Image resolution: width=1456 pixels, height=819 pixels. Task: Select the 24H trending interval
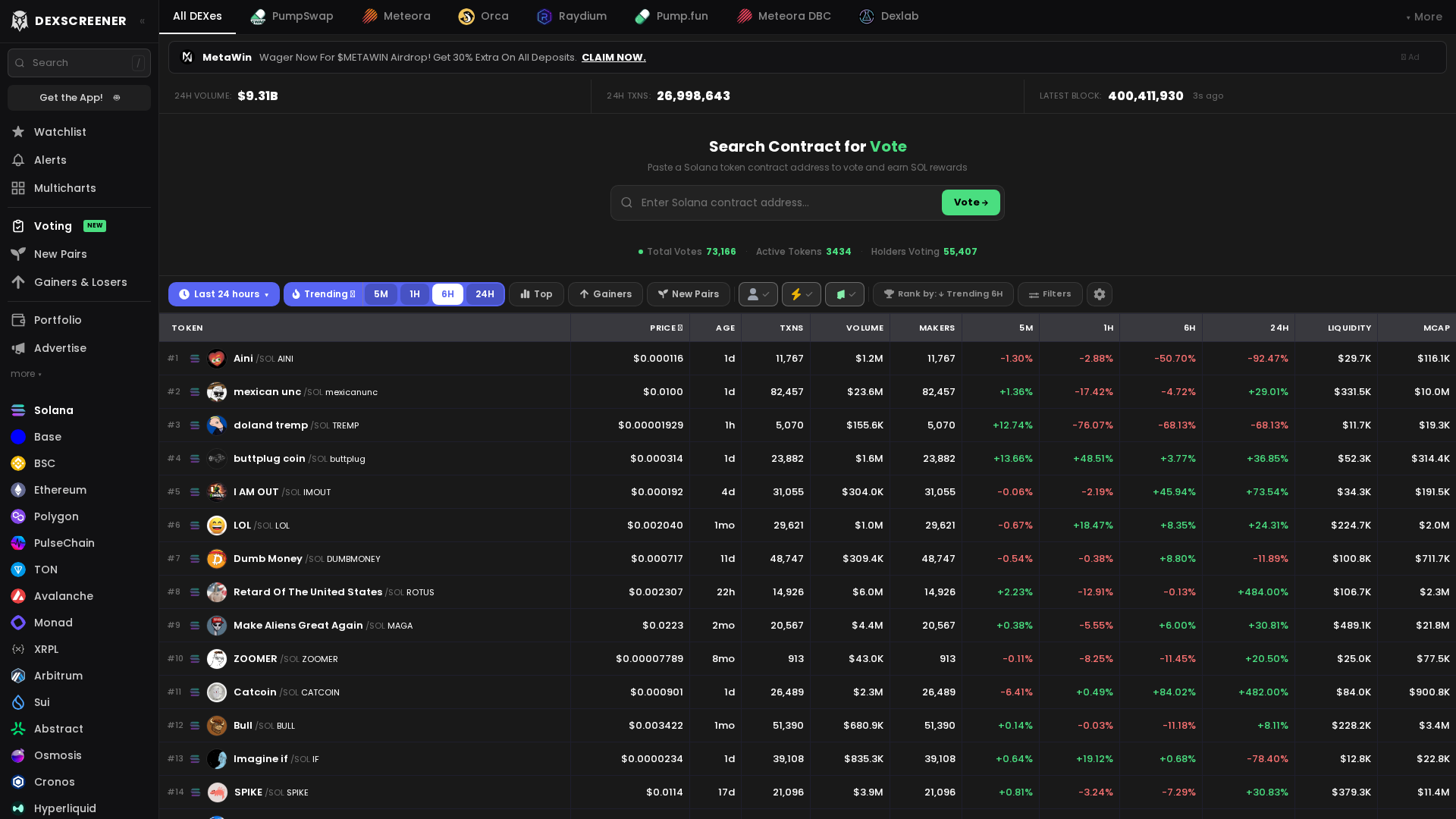tap(485, 294)
